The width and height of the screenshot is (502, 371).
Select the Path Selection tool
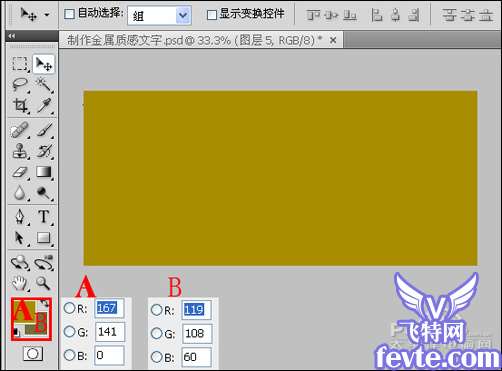pos(20,238)
